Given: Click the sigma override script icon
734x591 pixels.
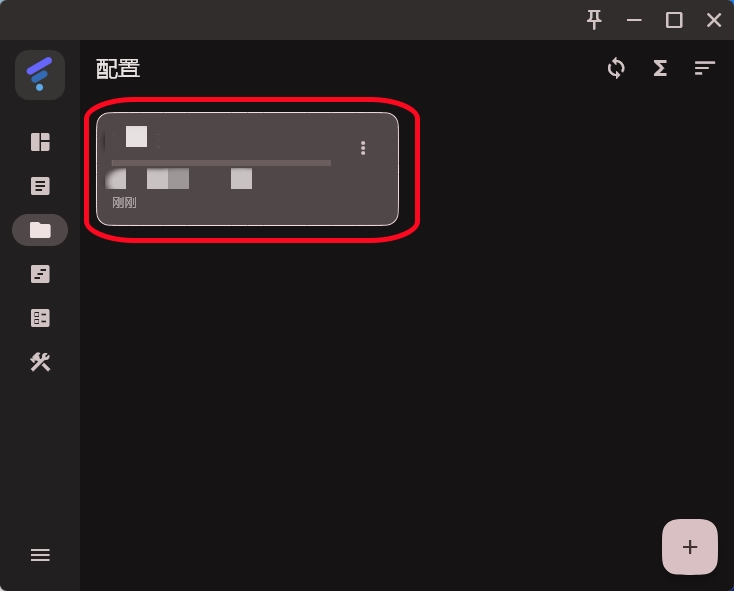Looking at the screenshot, I should click(x=660, y=68).
